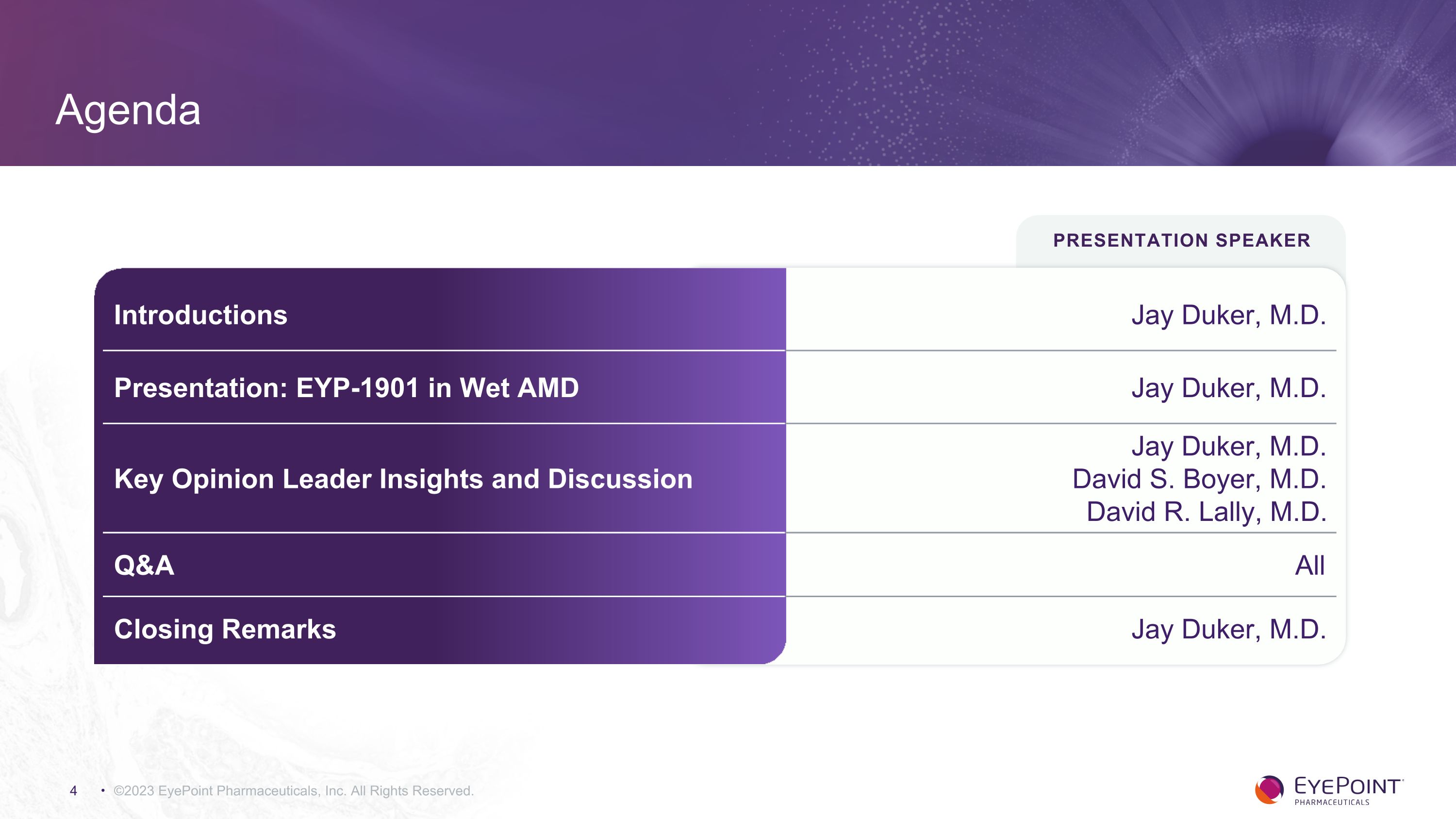The image size is (1456, 819).
Task: Select the All speaker entry for Q&A
Action: tap(1309, 565)
